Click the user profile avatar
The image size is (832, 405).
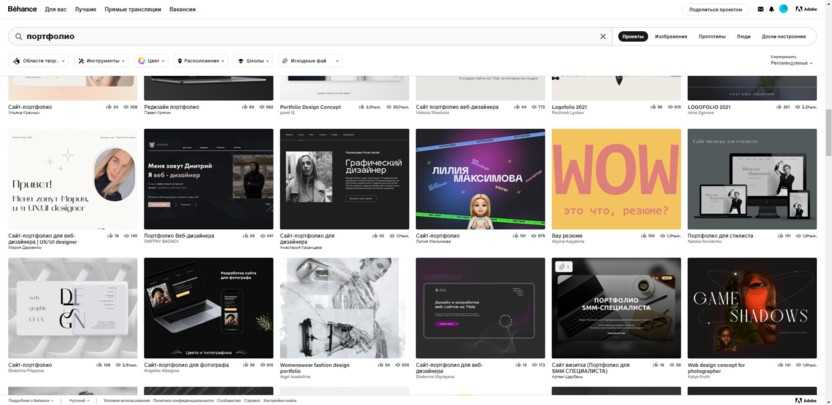(784, 9)
